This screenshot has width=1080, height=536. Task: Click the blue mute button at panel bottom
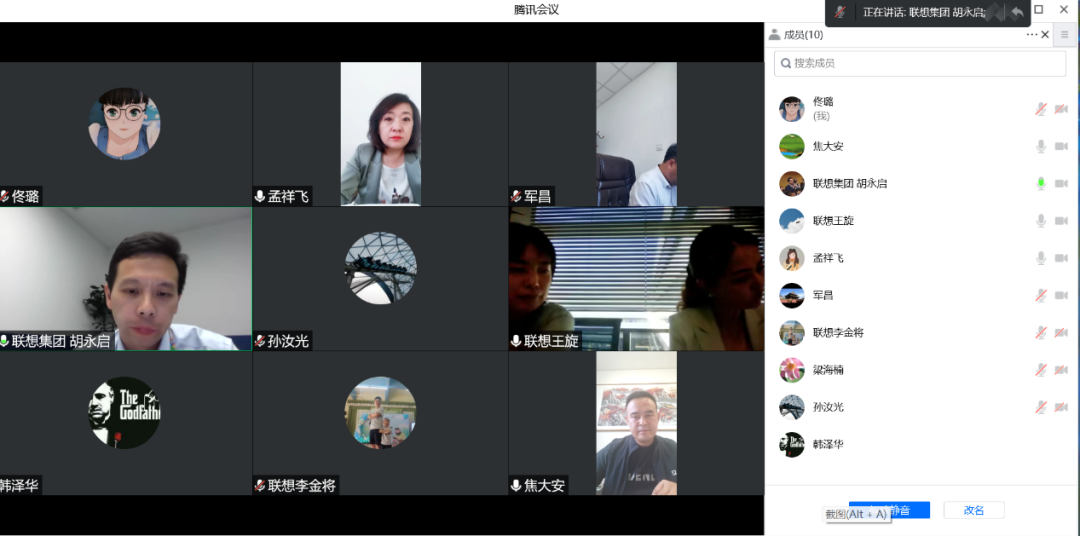click(889, 510)
